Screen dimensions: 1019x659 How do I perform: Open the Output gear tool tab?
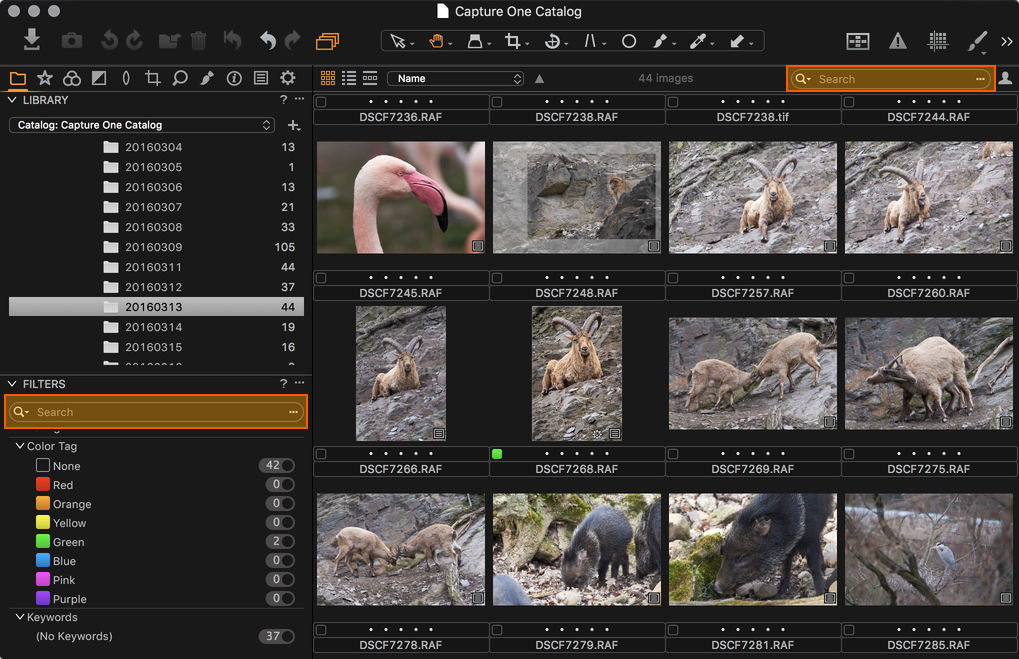pyautogui.click(x=288, y=79)
